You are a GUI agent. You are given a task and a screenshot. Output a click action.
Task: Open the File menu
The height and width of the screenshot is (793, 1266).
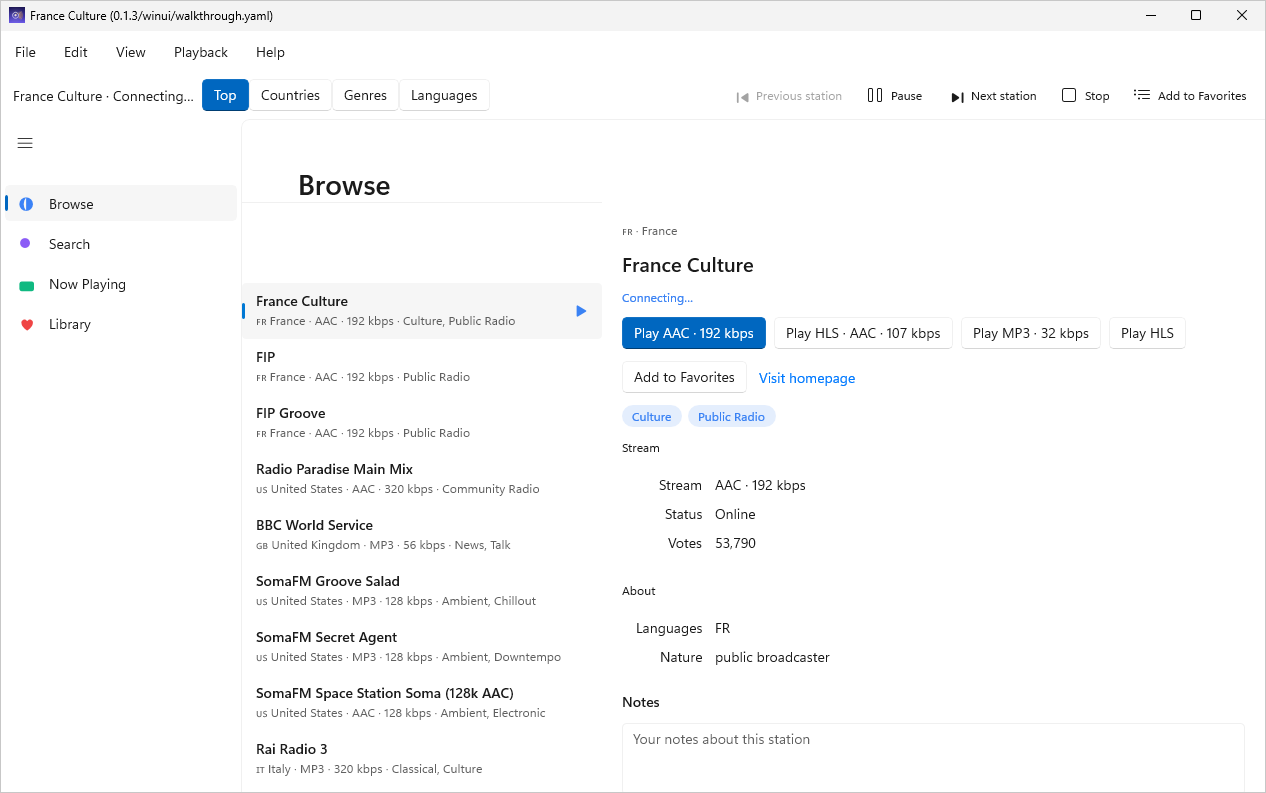[25, 52]
